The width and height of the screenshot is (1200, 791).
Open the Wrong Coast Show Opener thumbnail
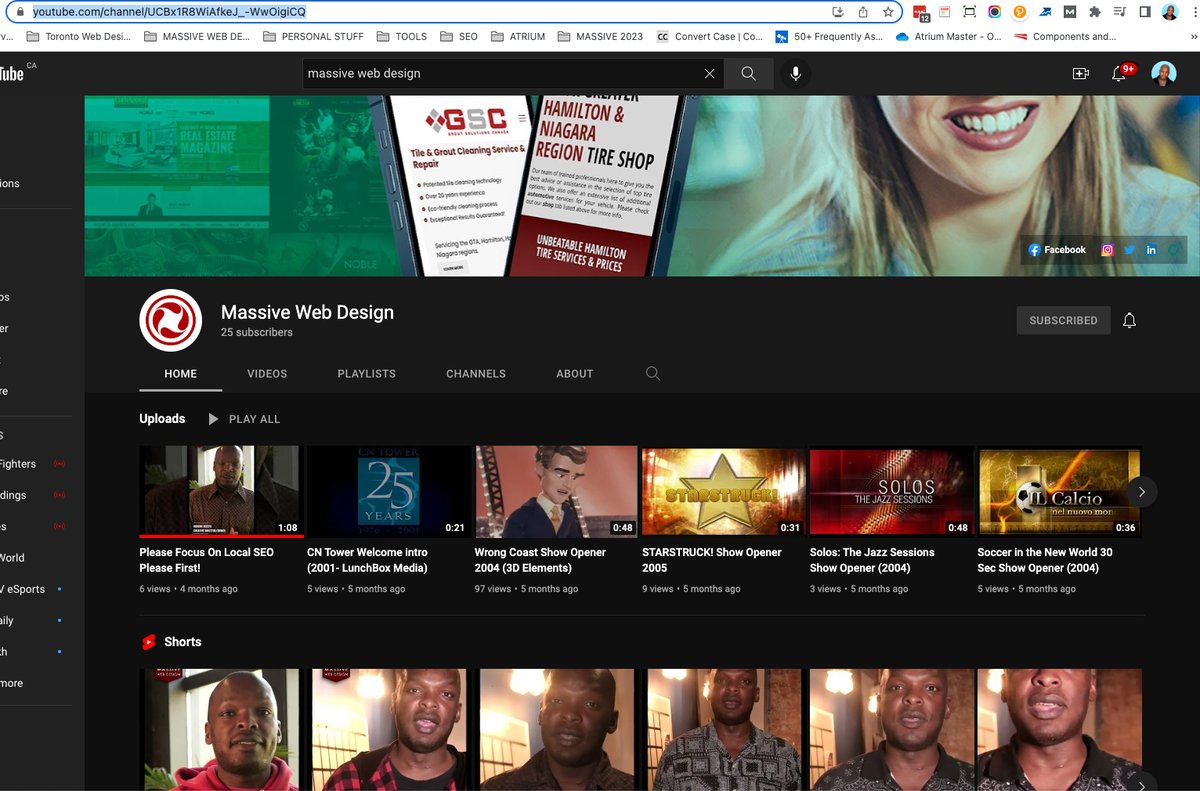click(556, 492)
